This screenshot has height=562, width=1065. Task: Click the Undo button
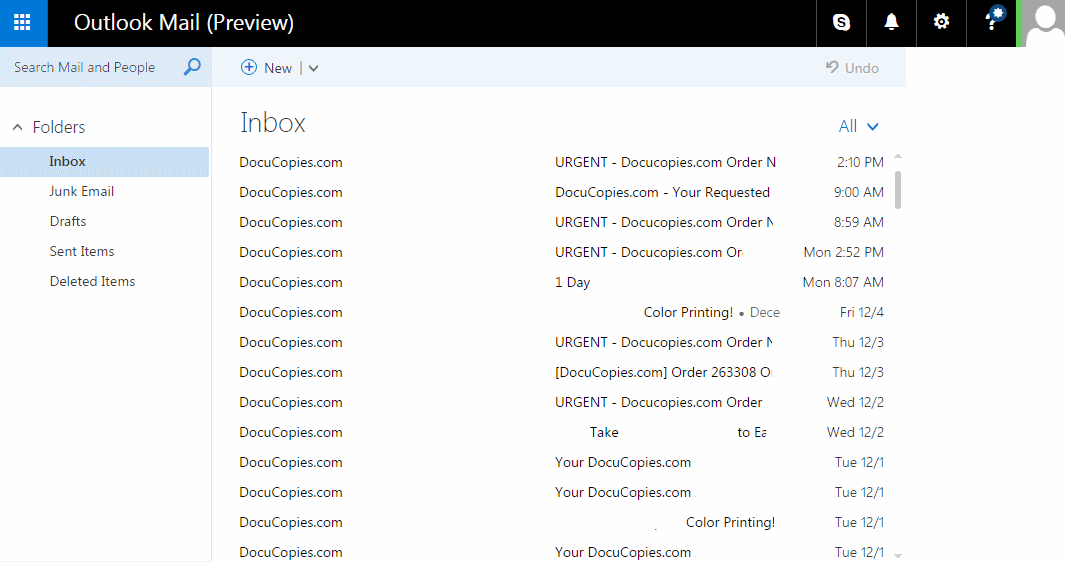(852, 68)
